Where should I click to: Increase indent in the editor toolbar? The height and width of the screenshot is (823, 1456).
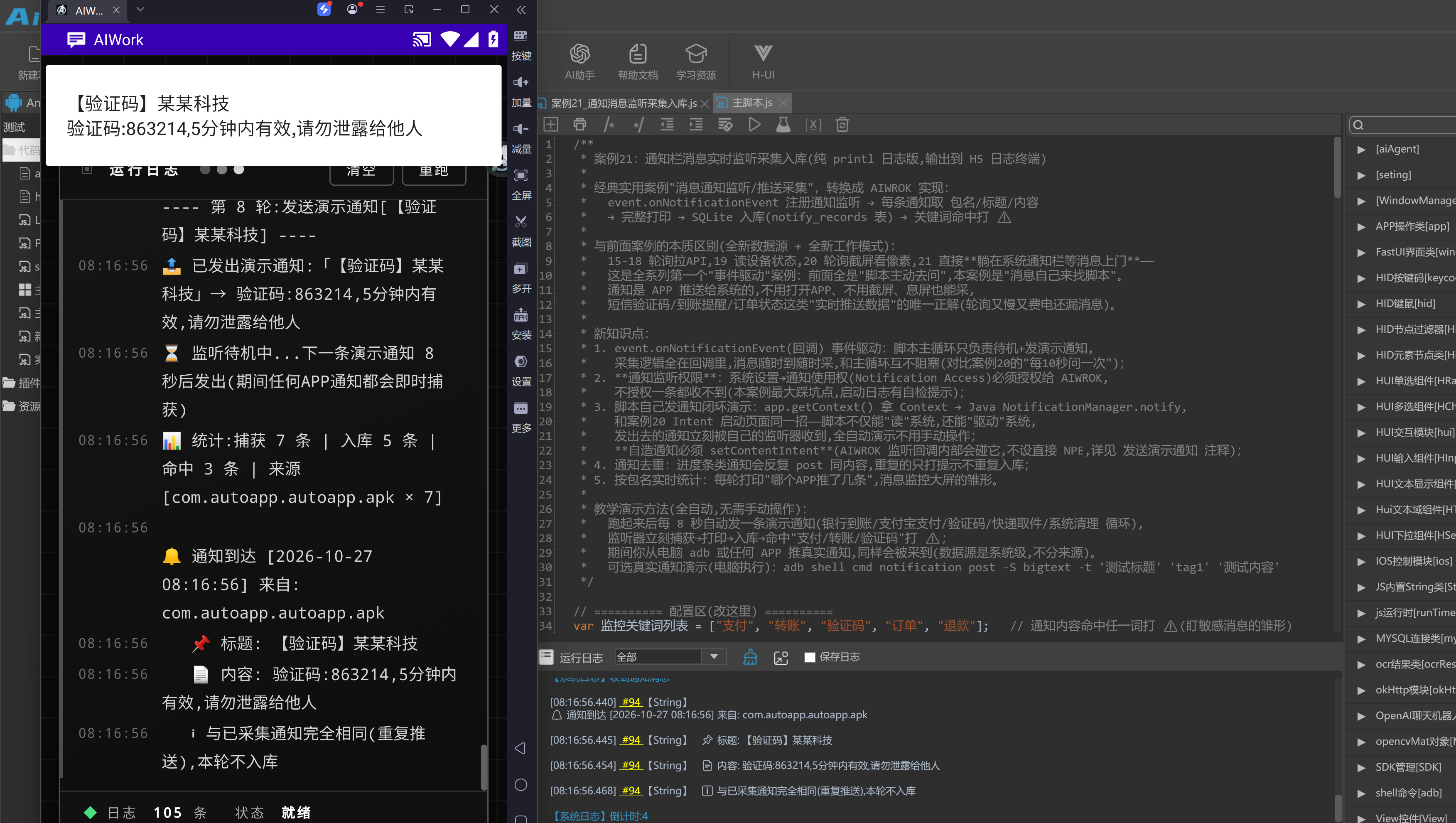pyautogui.click(x=696, y=124)
